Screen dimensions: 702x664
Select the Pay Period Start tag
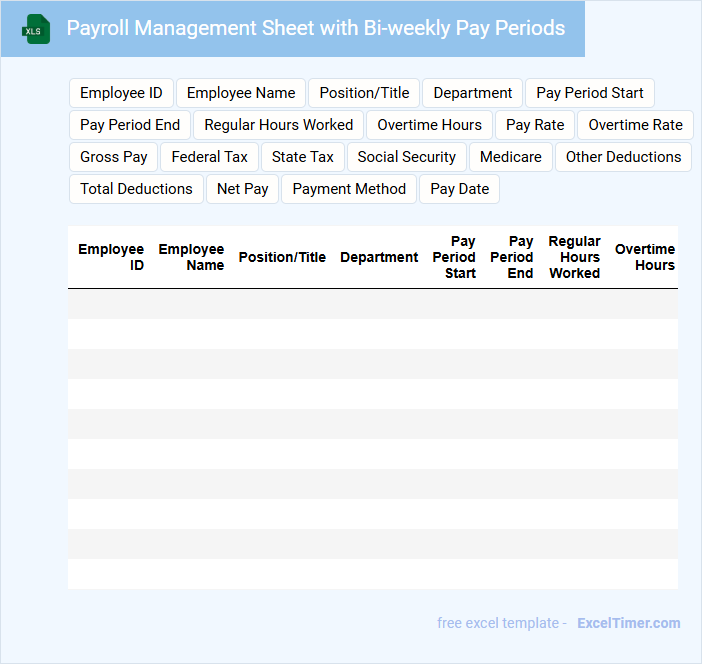590,93
